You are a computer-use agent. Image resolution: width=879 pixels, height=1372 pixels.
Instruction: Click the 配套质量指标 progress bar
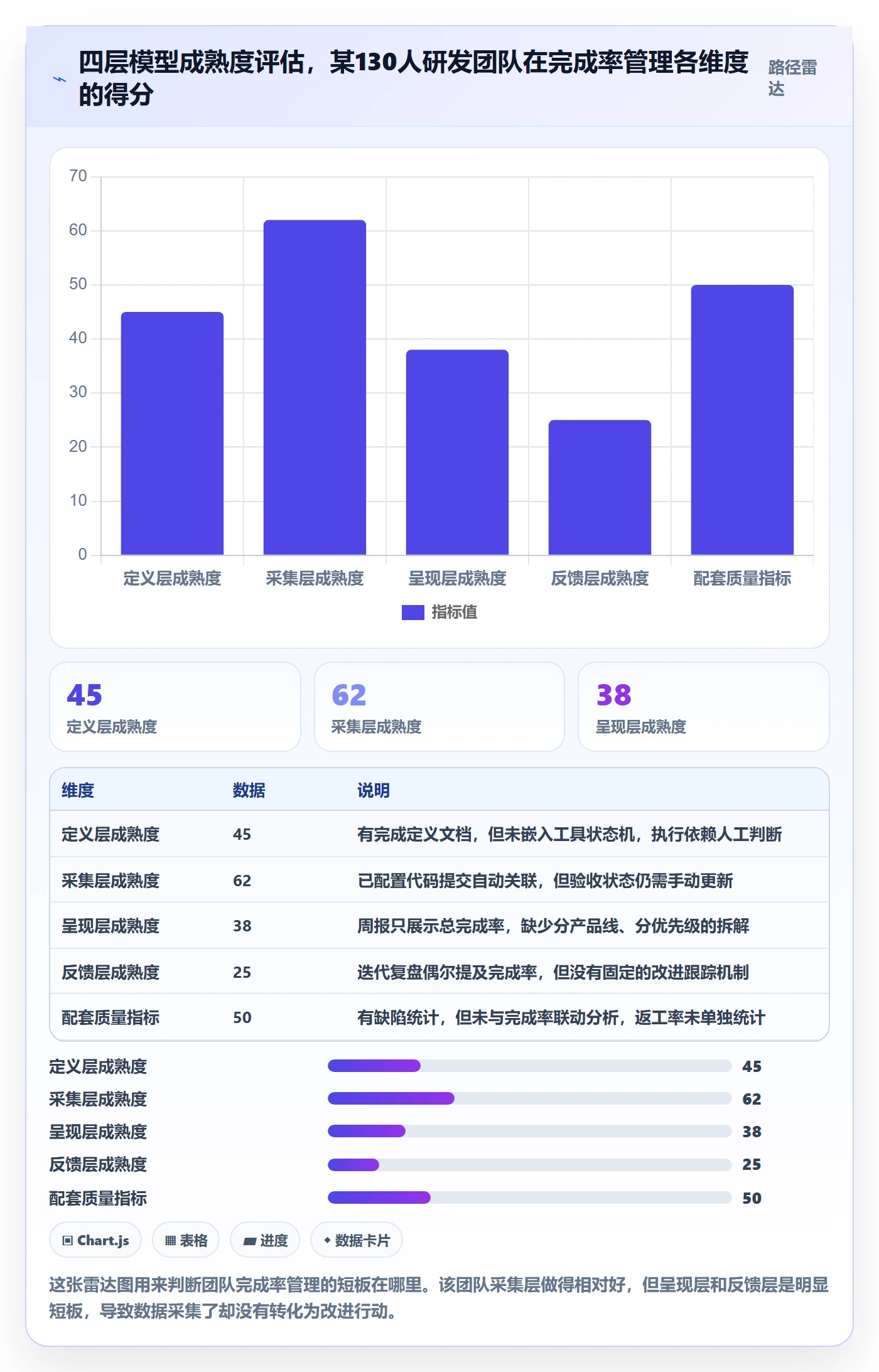coord(530,1198)
